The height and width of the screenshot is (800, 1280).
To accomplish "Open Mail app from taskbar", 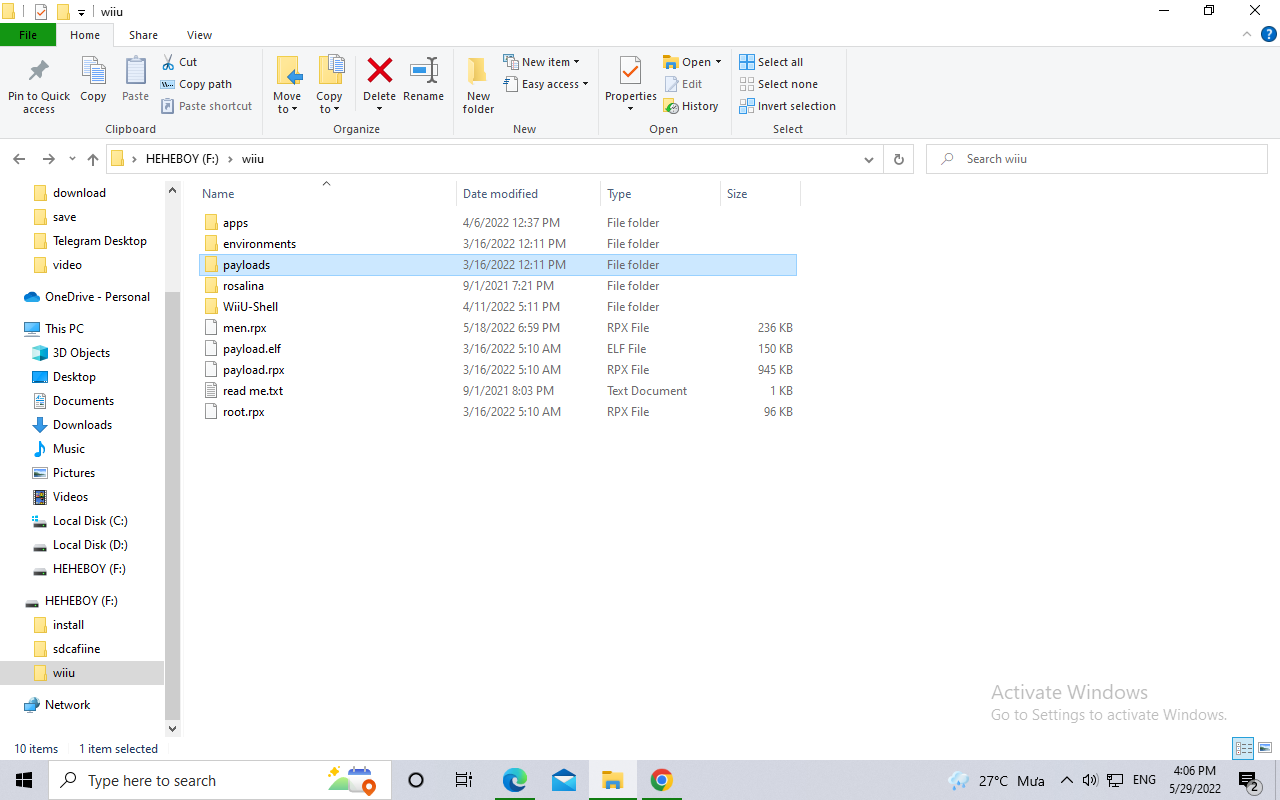I will [563, 780].
